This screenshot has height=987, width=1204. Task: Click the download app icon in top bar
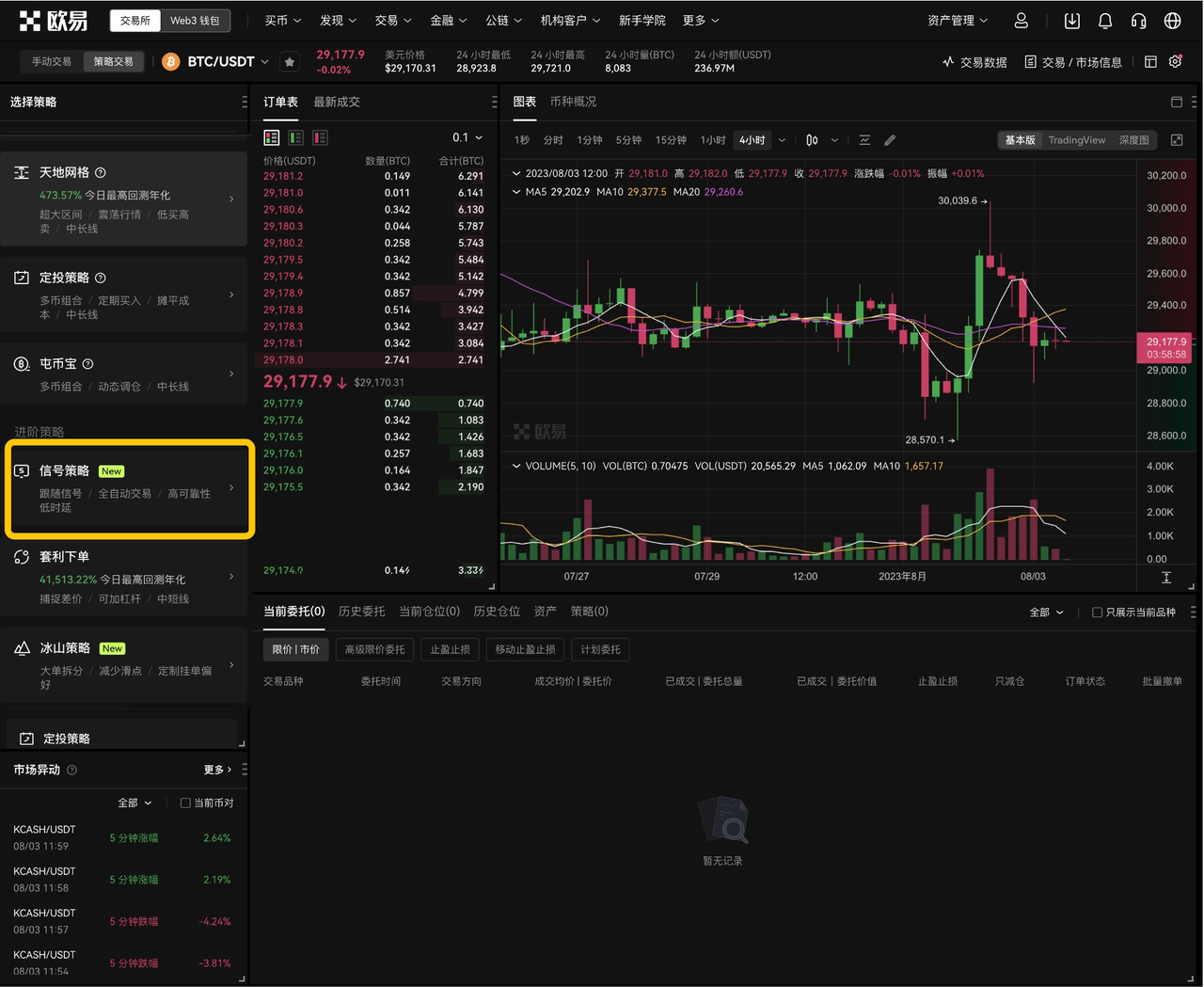[1071, 20]
